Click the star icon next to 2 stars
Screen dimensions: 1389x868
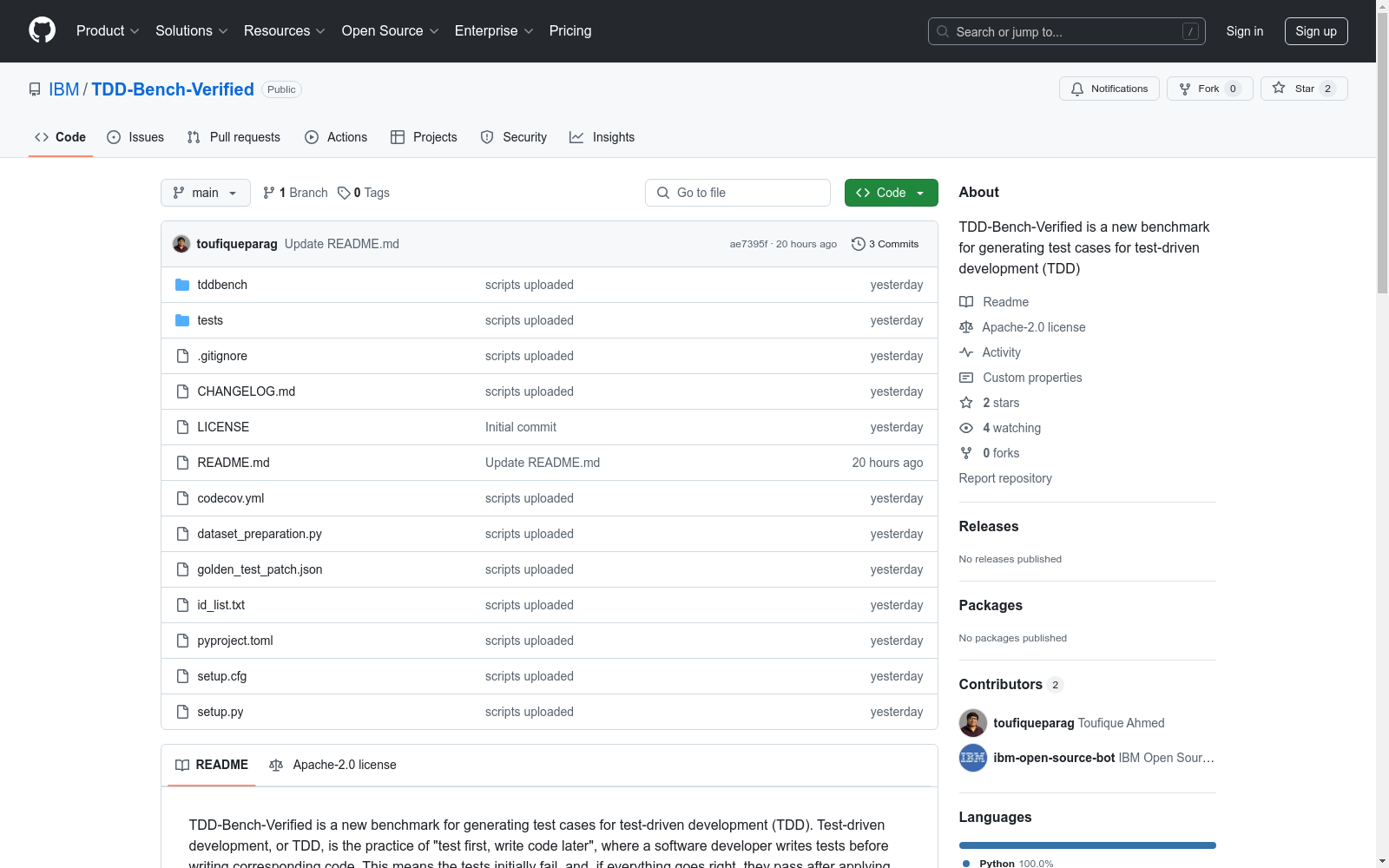[966, 403]
